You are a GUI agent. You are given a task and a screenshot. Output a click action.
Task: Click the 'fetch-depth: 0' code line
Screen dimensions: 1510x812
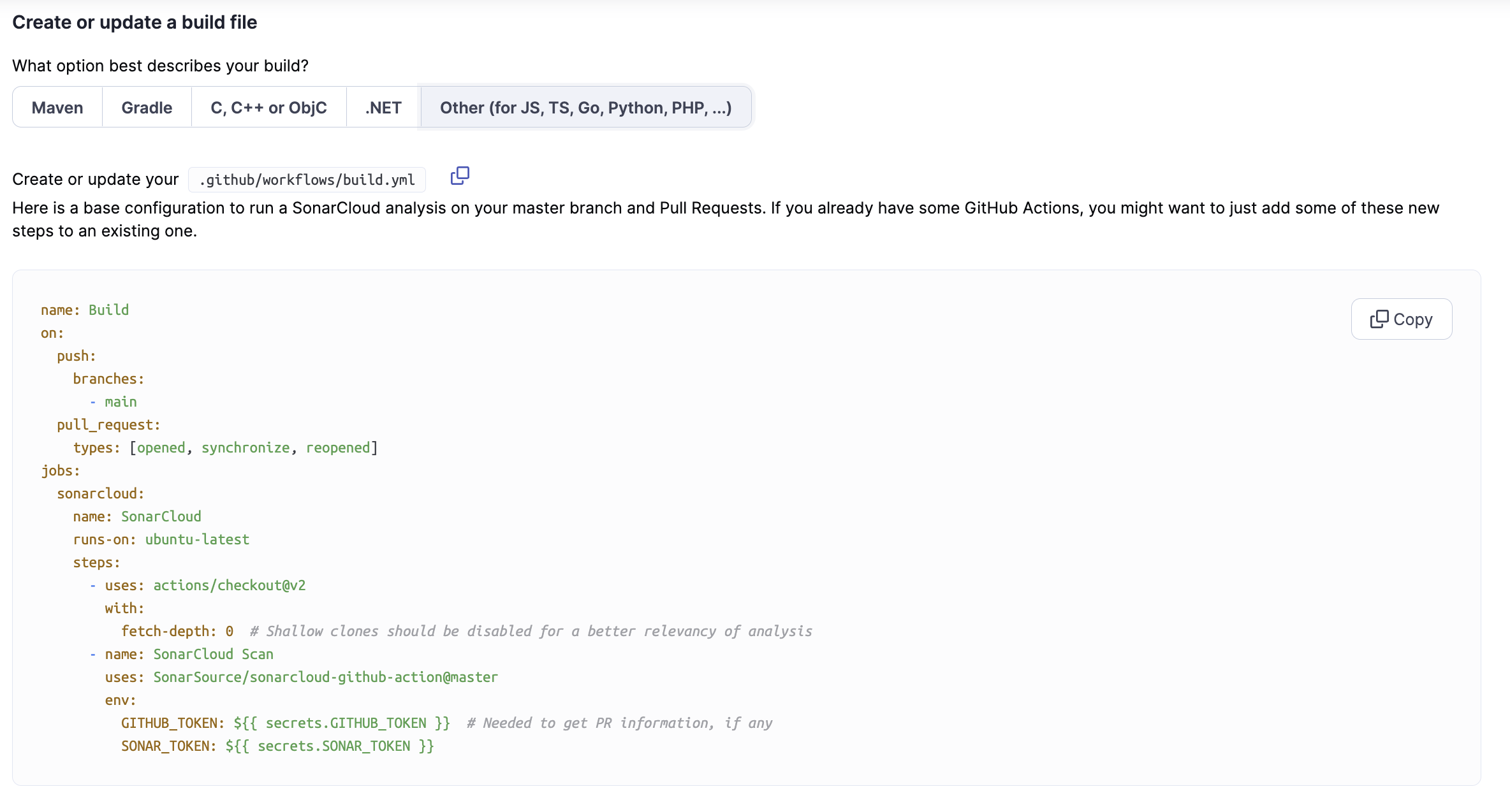(177, 631)
